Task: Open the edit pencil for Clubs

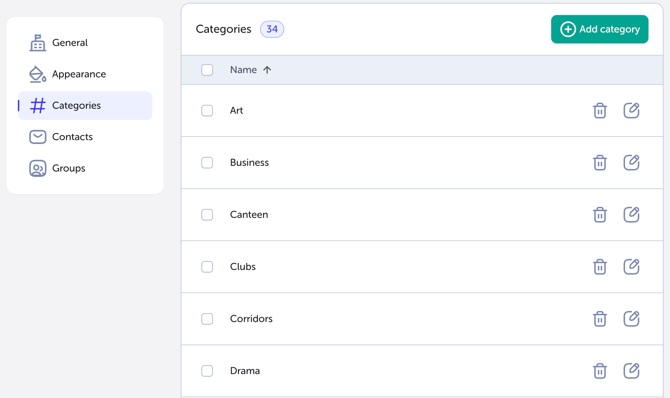Action: coord(631,267)
